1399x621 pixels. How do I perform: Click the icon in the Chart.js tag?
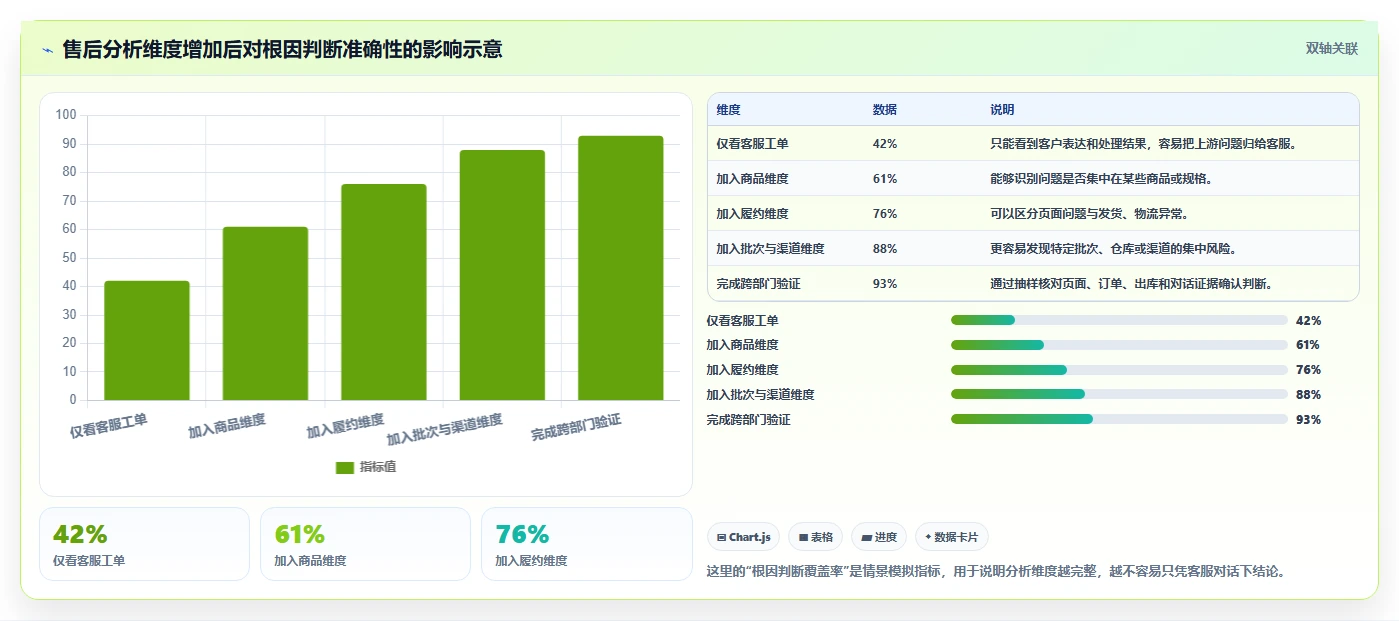721,538
